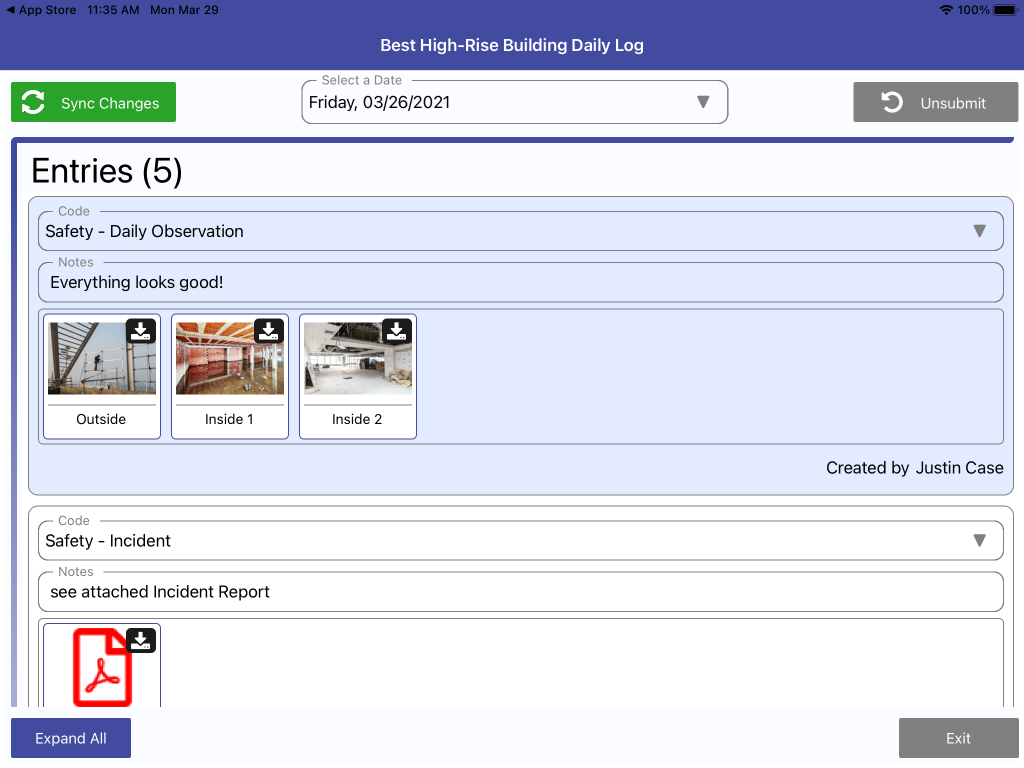
Task: Click the 'Outside' photo caption
Action: (x=101, y=419)
